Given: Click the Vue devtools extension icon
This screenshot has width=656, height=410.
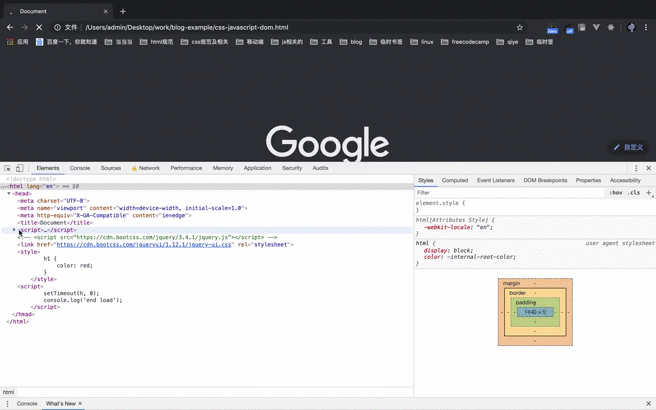Looking at the screenshot, I should (596, 27).
